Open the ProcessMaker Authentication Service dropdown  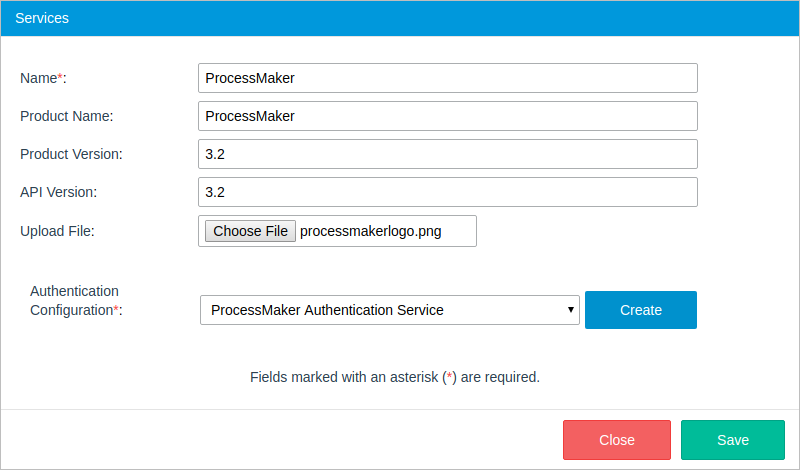(390, 310)
